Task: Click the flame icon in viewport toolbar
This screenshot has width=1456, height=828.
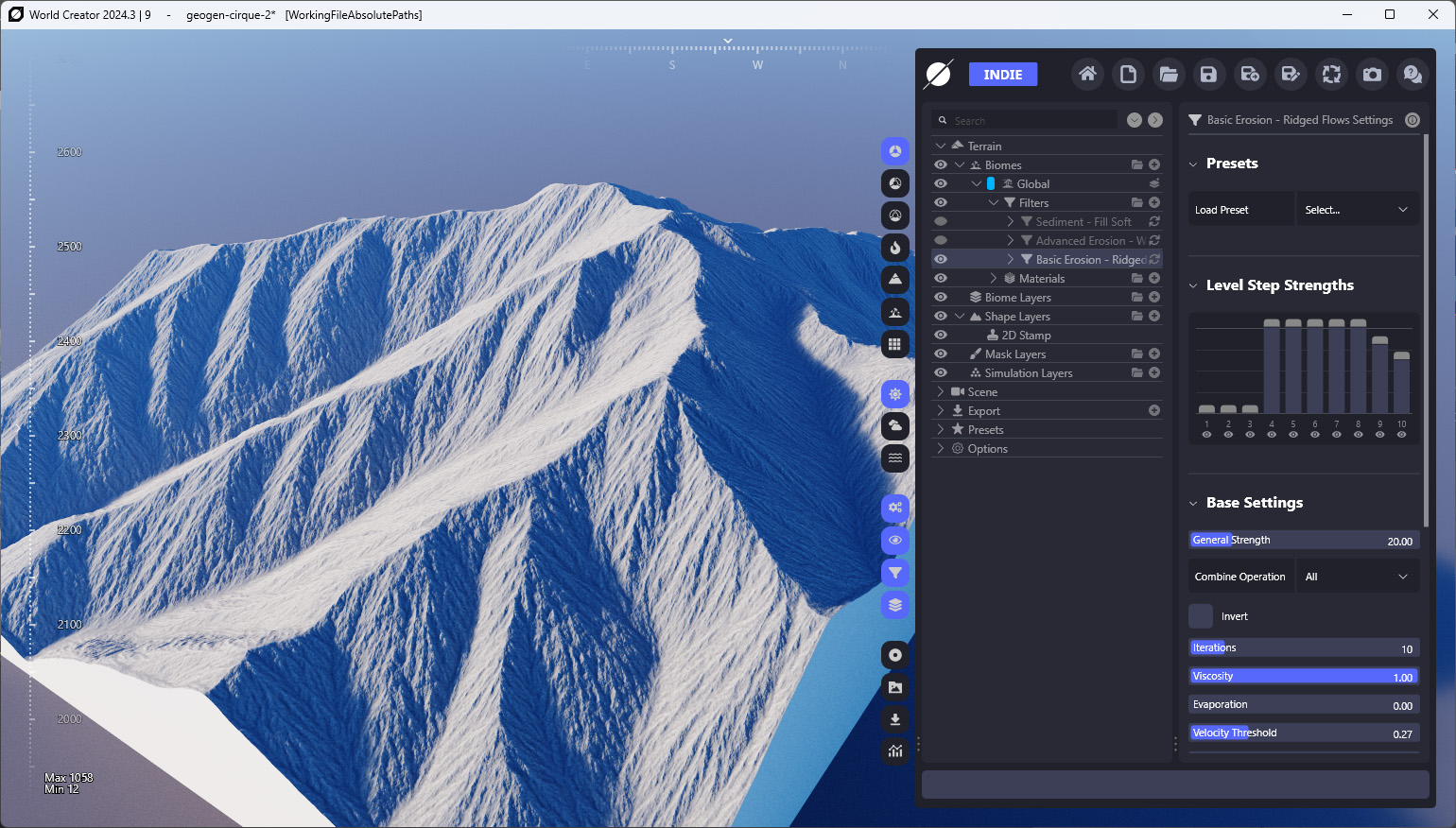Action: tap(895, 248)
